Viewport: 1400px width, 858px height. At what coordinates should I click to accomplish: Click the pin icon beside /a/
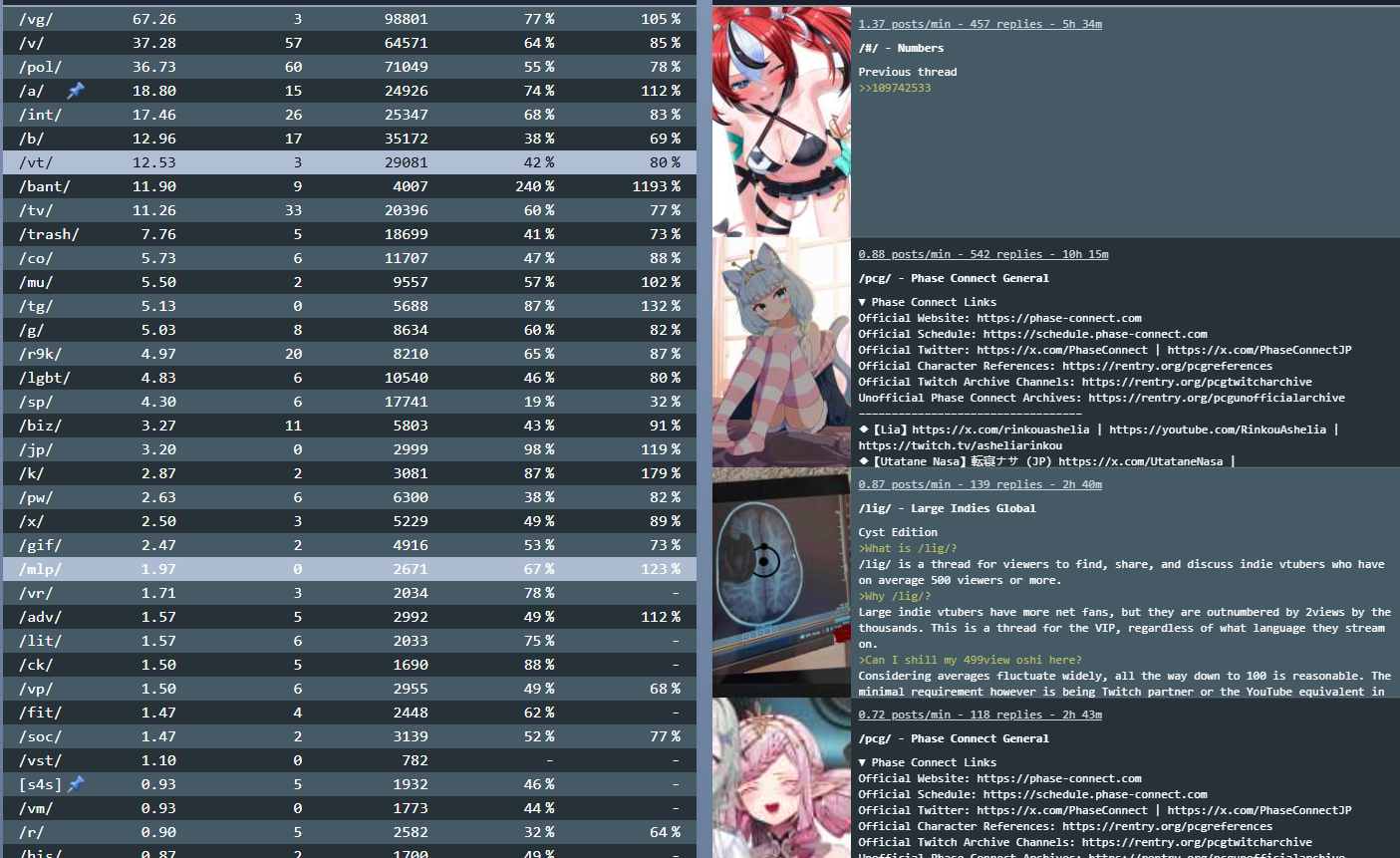coord(76,91)
